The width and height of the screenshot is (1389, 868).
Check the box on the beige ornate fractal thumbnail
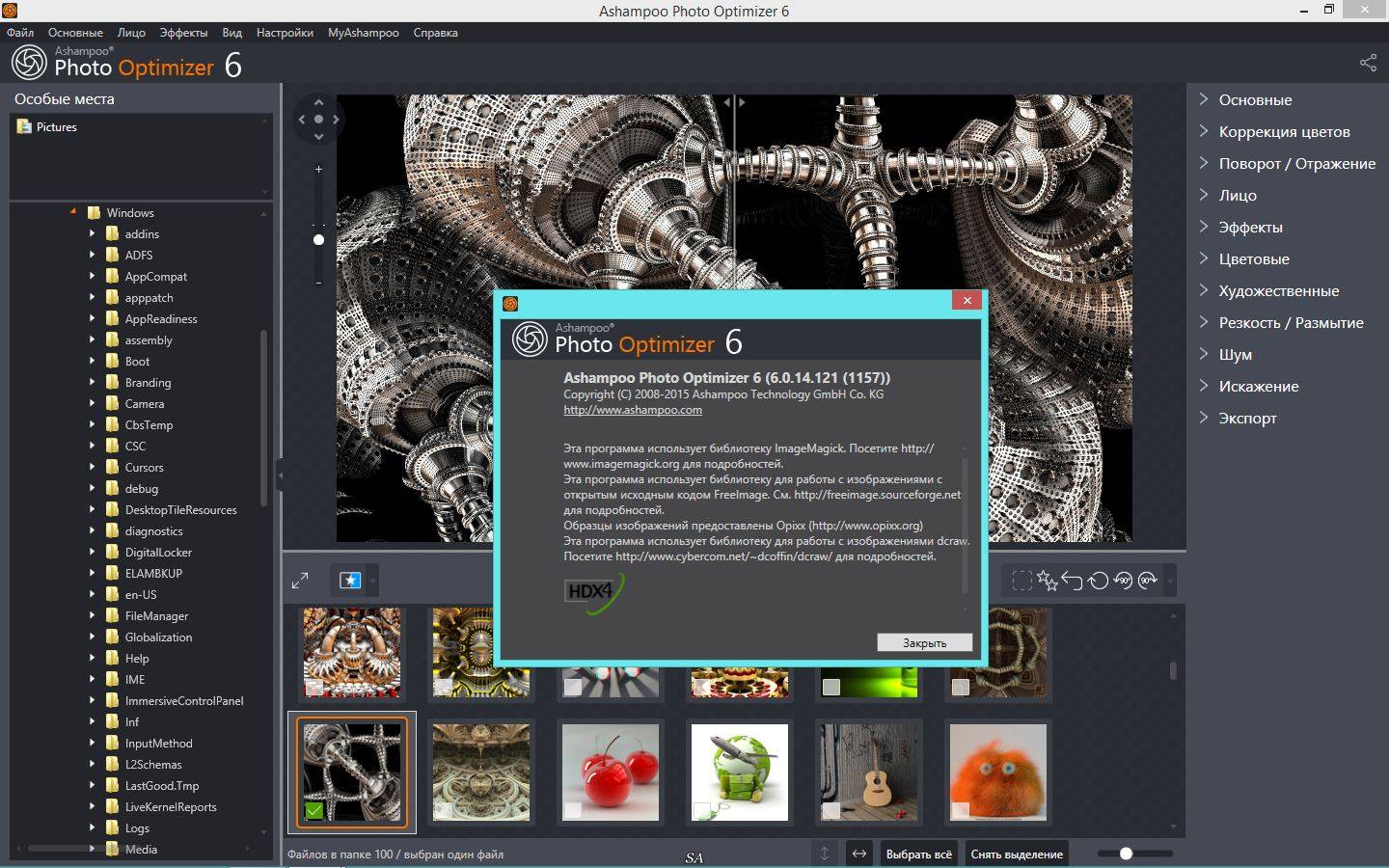click(444, 810)
